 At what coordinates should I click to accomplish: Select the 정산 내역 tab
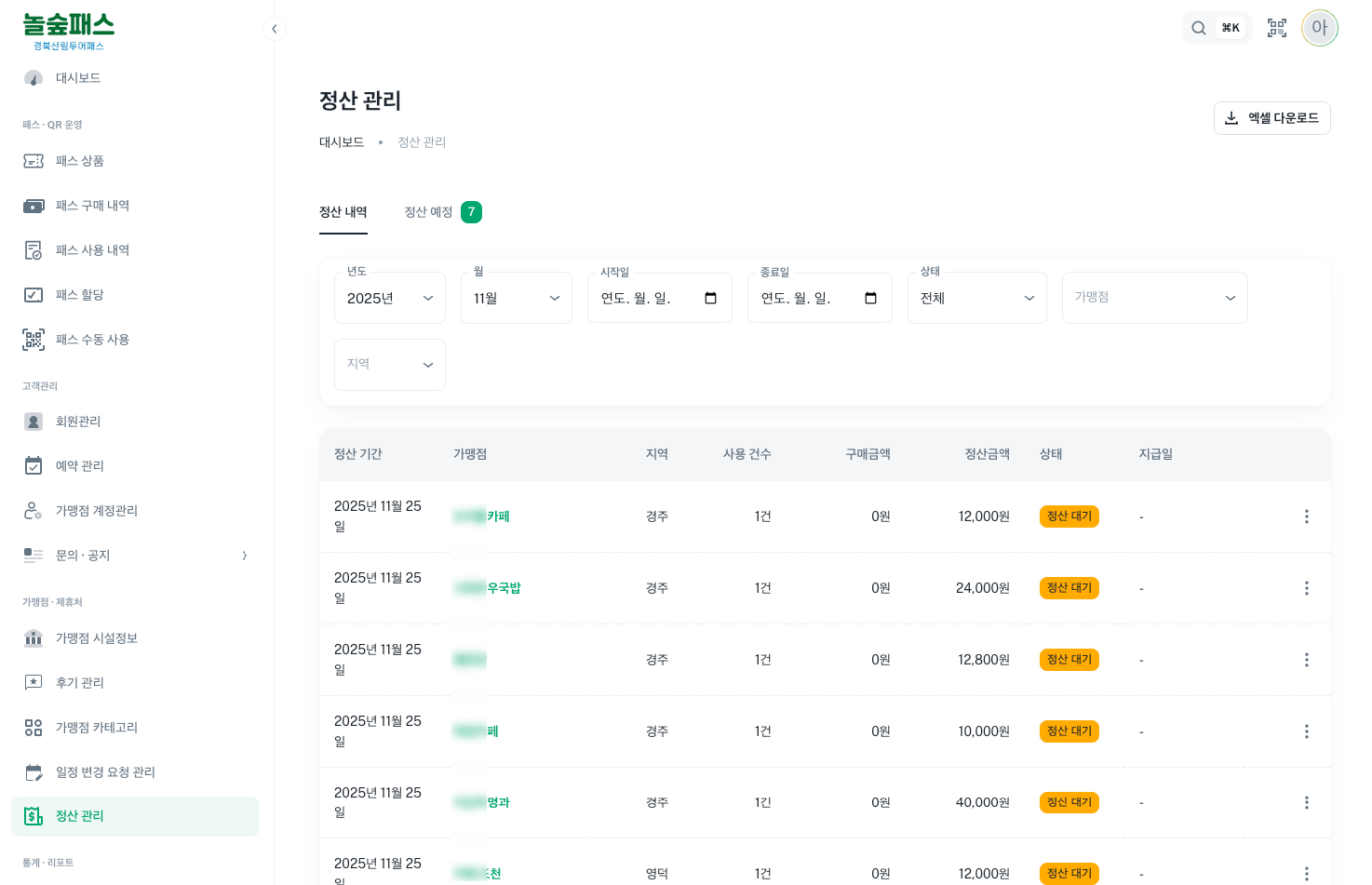point(343,212)
